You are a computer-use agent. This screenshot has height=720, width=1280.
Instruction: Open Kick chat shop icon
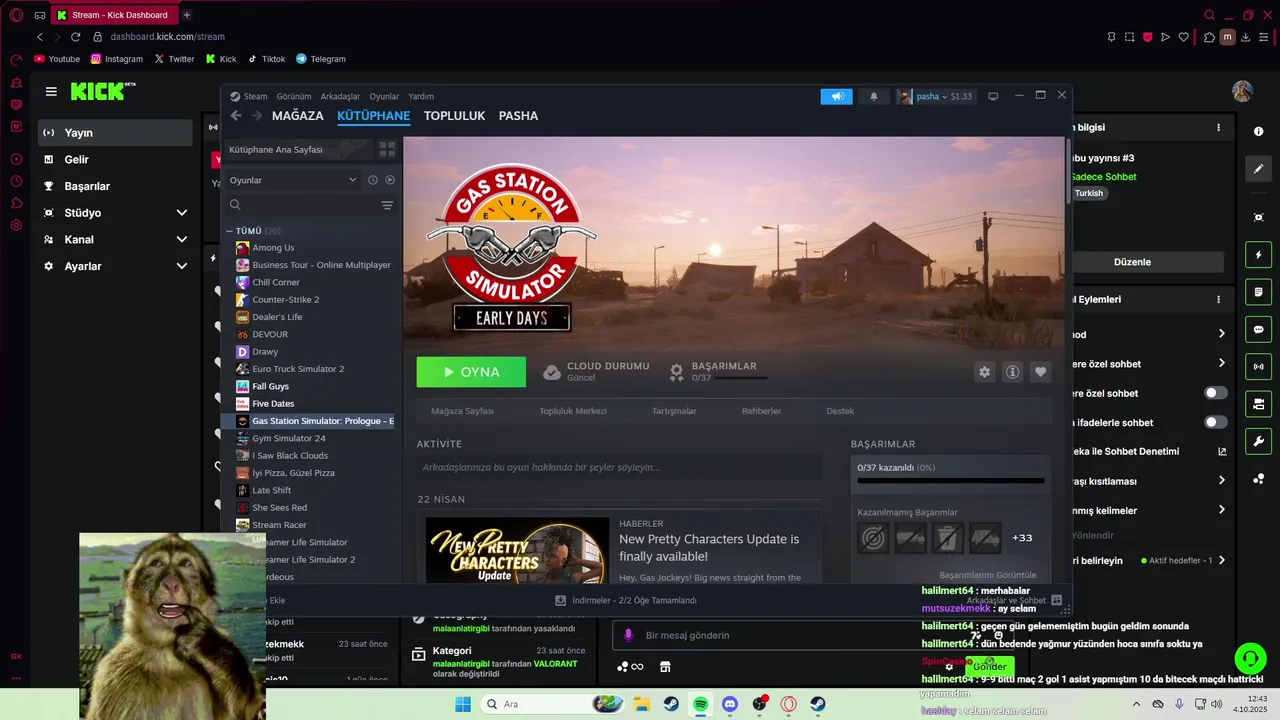point(665,667)
